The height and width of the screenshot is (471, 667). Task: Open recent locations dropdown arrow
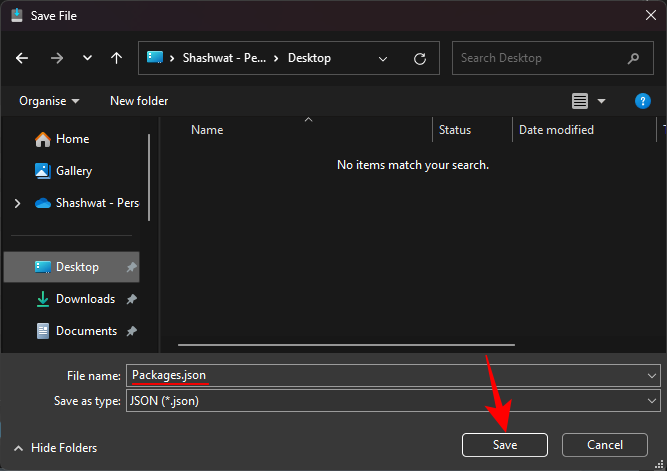[86, 59]
